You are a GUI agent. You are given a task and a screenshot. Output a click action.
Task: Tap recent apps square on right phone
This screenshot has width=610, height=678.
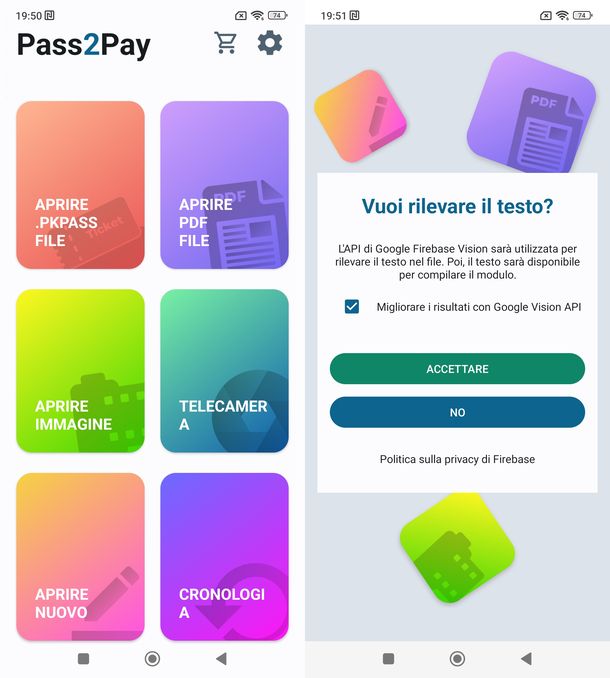click(389, 659)
